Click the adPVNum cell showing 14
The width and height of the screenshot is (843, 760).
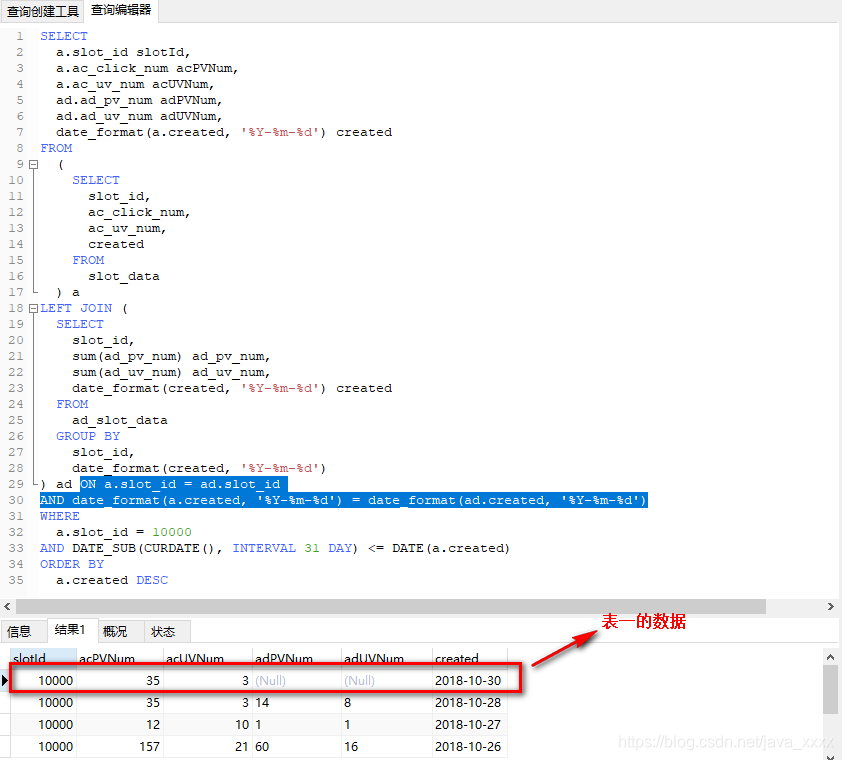click(x=297, y=703)
